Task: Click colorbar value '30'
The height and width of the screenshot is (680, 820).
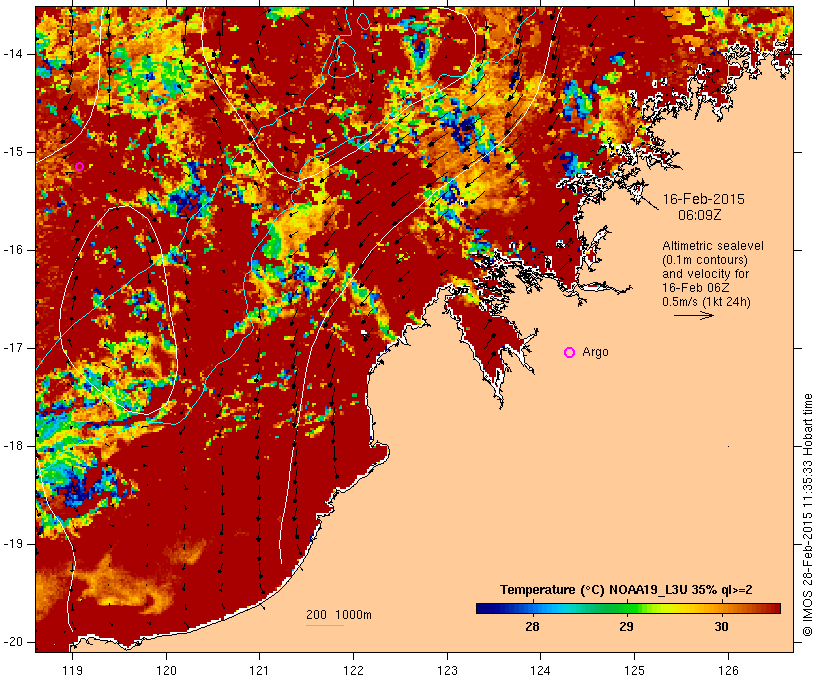Action: coord(721,627)
